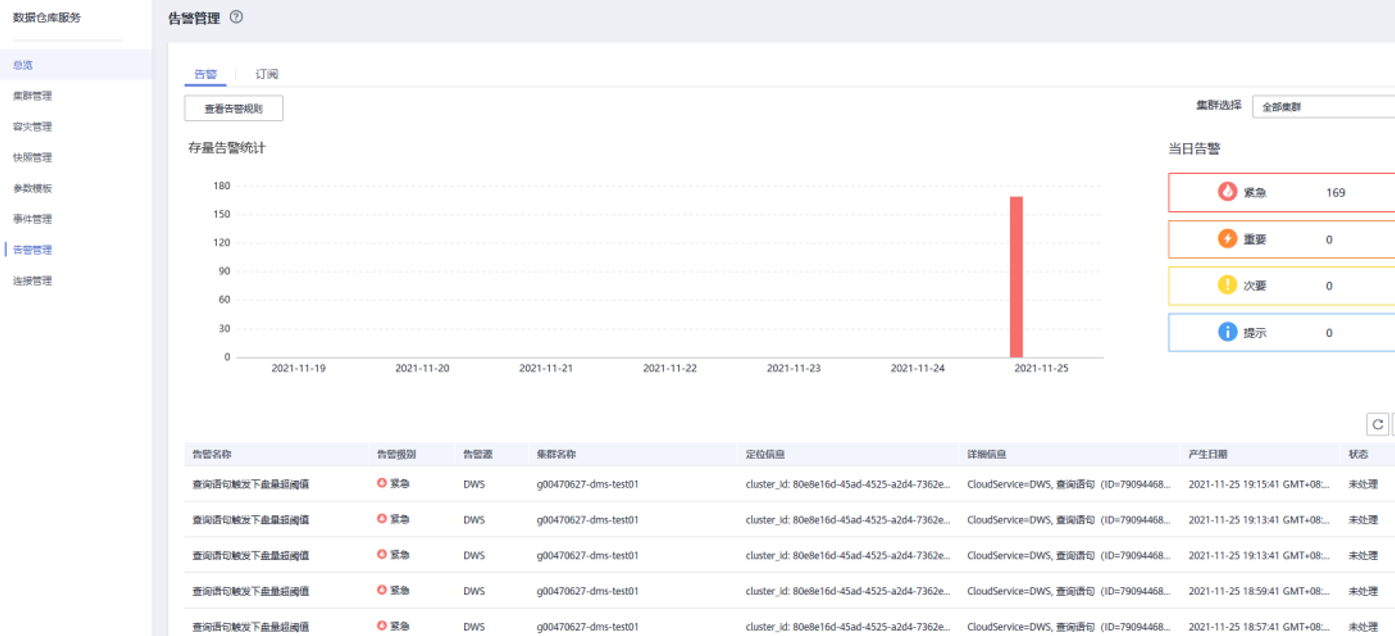Click the 查看告警规则 button

tap(233, 108)
